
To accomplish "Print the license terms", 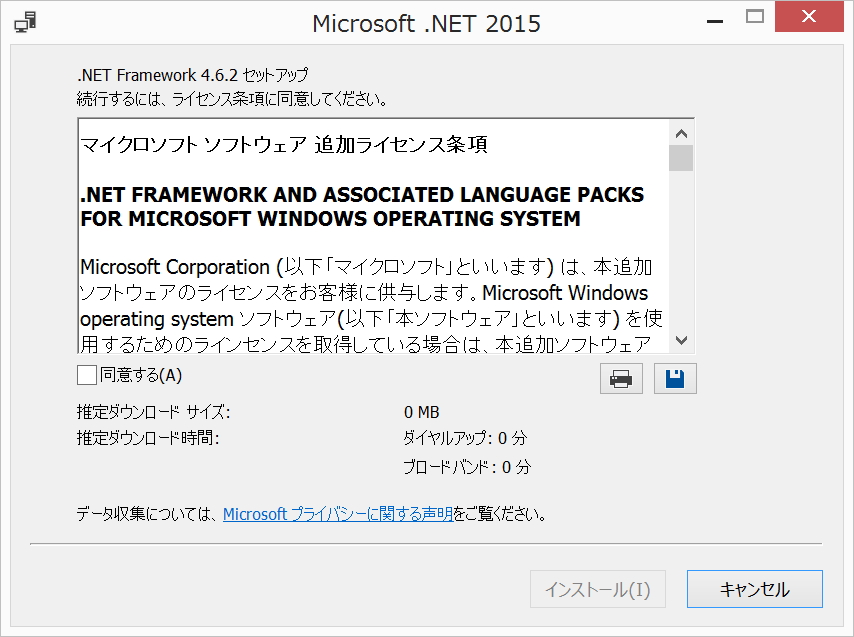I will pyautogui.click(x=621, y=378).
